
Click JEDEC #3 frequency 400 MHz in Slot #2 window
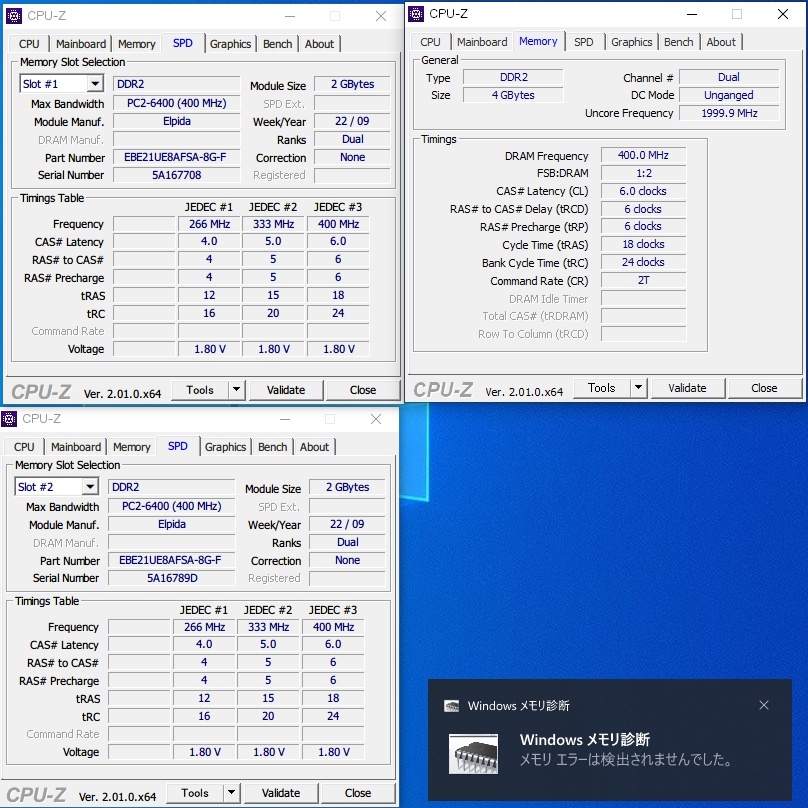pyautogui.click(x=333, y=627)
